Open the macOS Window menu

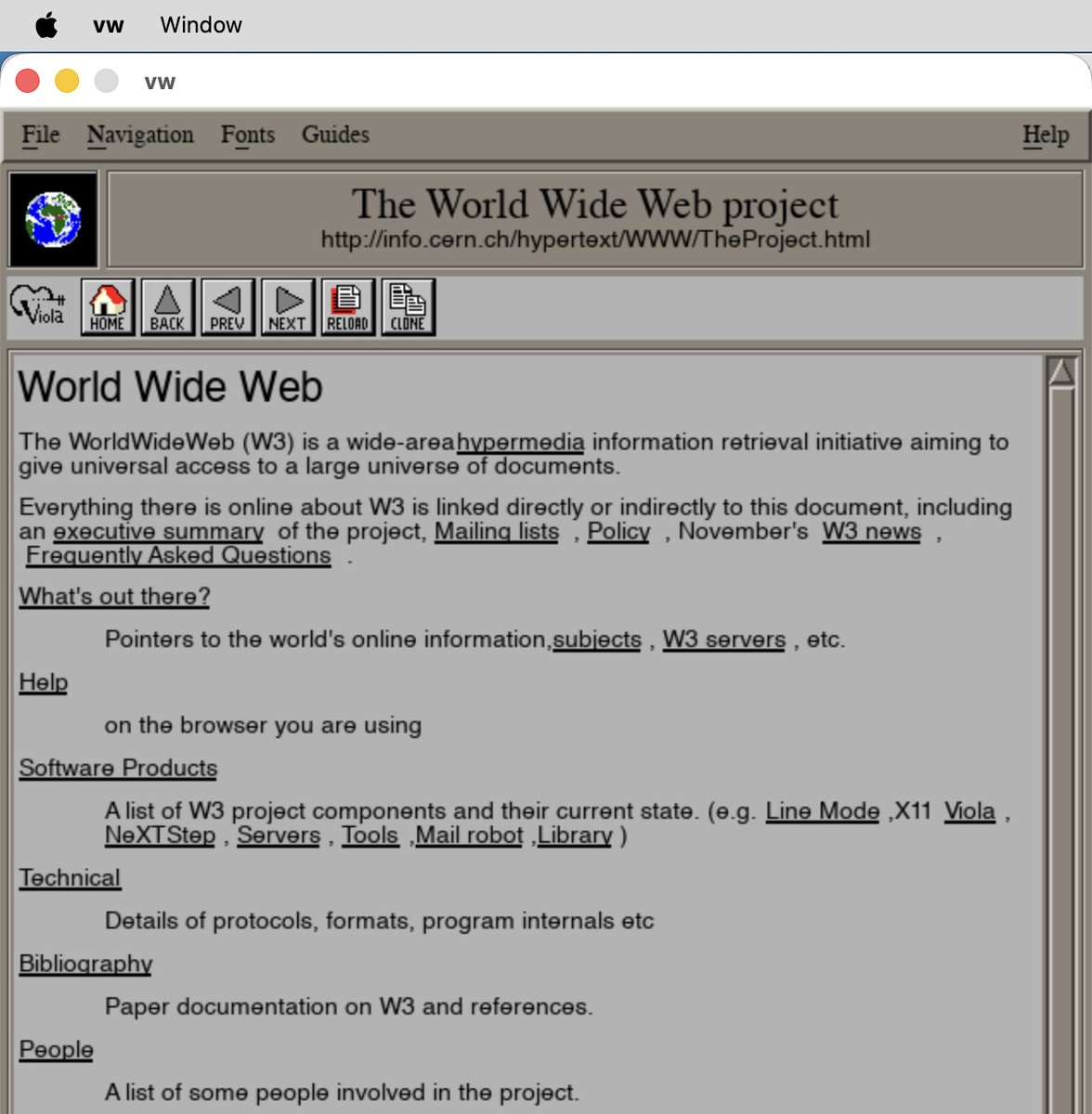coord(201,25)
